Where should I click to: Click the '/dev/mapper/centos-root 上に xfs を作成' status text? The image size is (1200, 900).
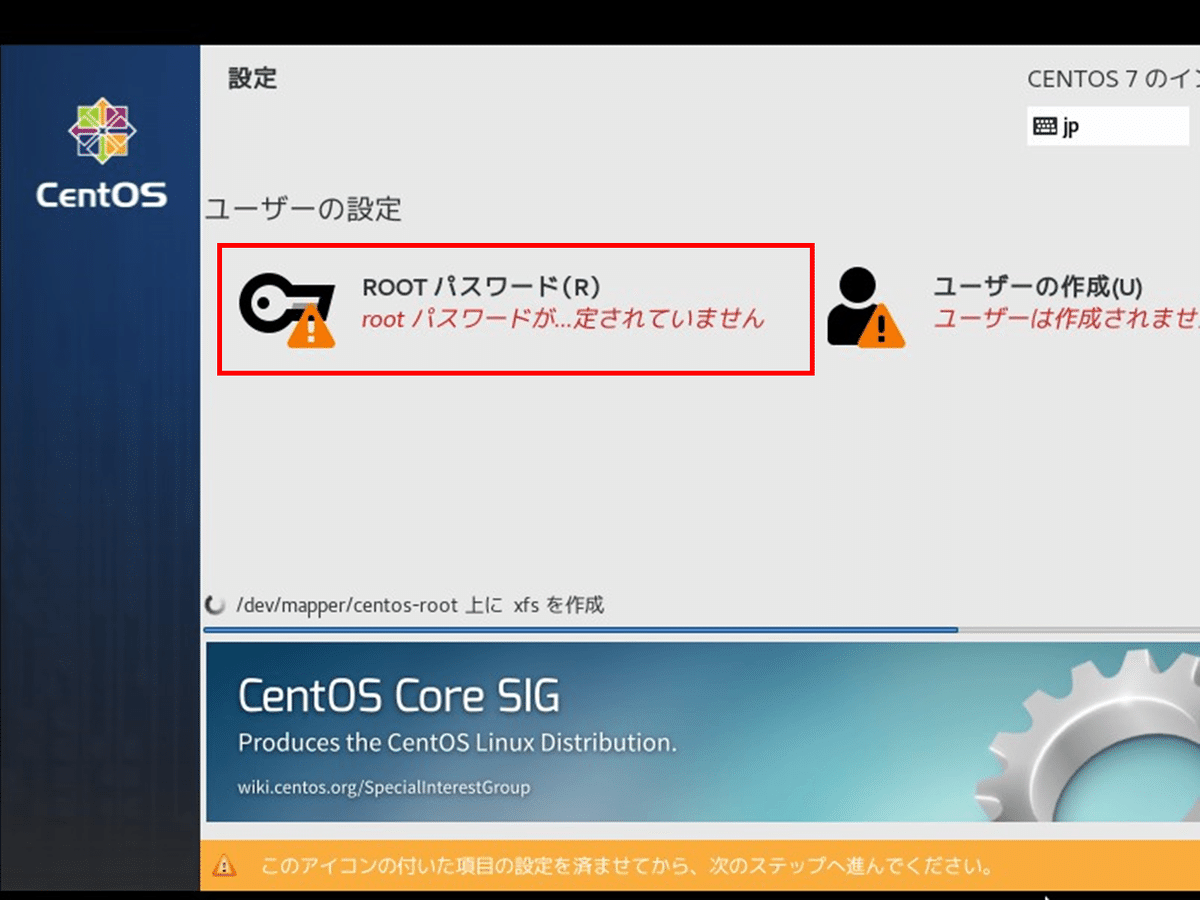click(x=420, y=605)
